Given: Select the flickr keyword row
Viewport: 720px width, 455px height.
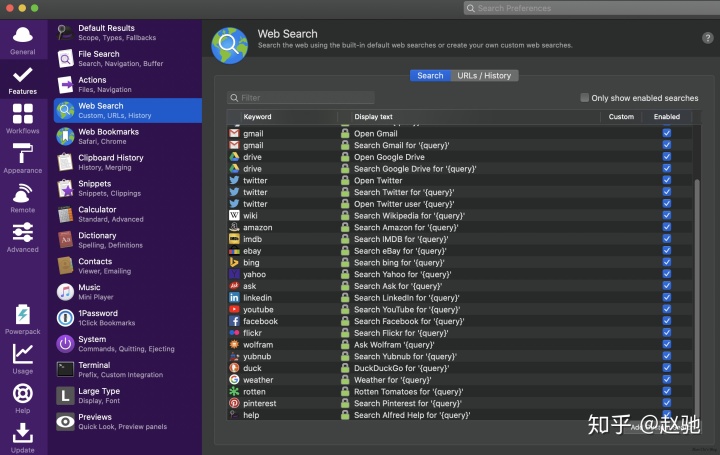Looking at the screenshot, I should coord(460,333).
